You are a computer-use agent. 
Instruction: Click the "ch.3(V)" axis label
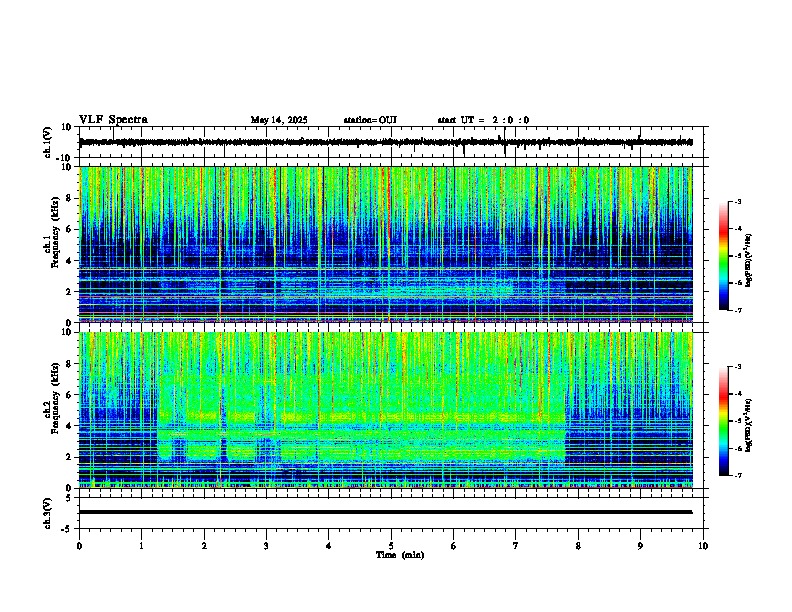(x=48, y=514)
